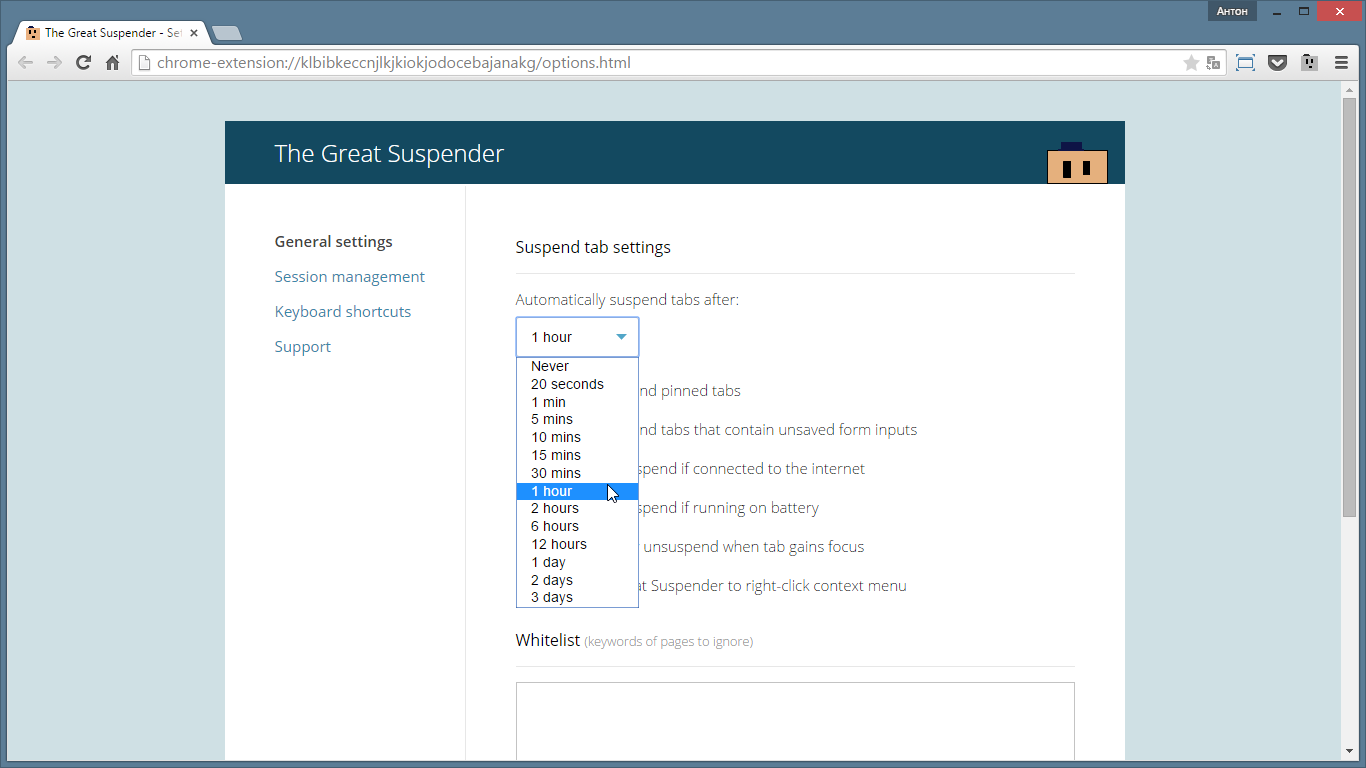This screenshot has width=1366, height=768.
Task: Click the running on battery option label
Action: click(x=729, y=508)
